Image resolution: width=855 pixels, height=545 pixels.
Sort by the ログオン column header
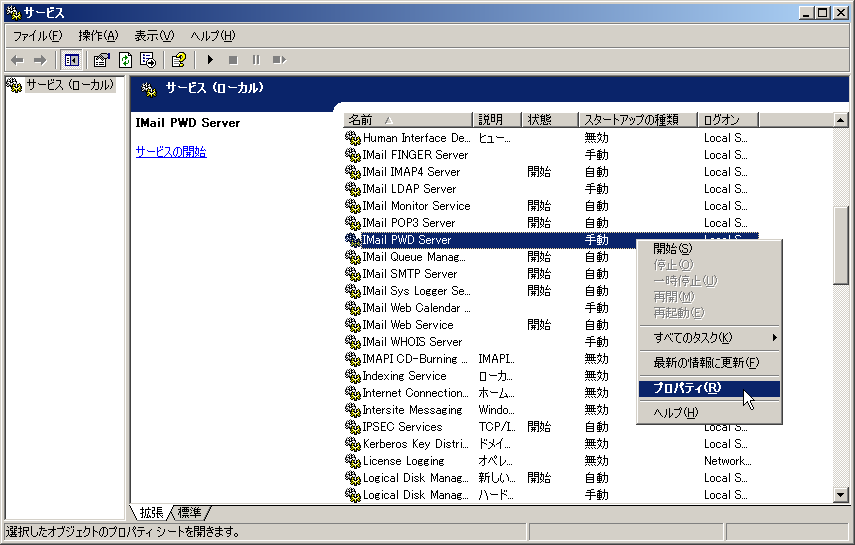coord(728,119)
